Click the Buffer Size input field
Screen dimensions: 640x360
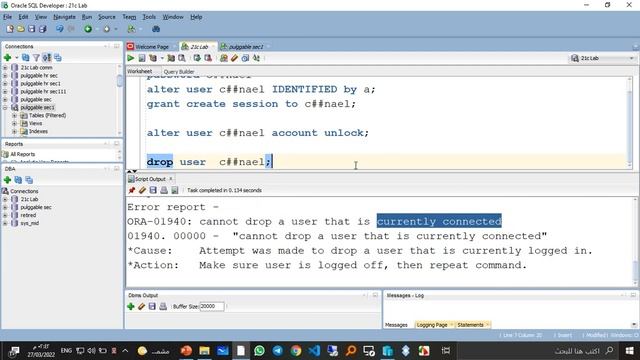coord(211,306)
